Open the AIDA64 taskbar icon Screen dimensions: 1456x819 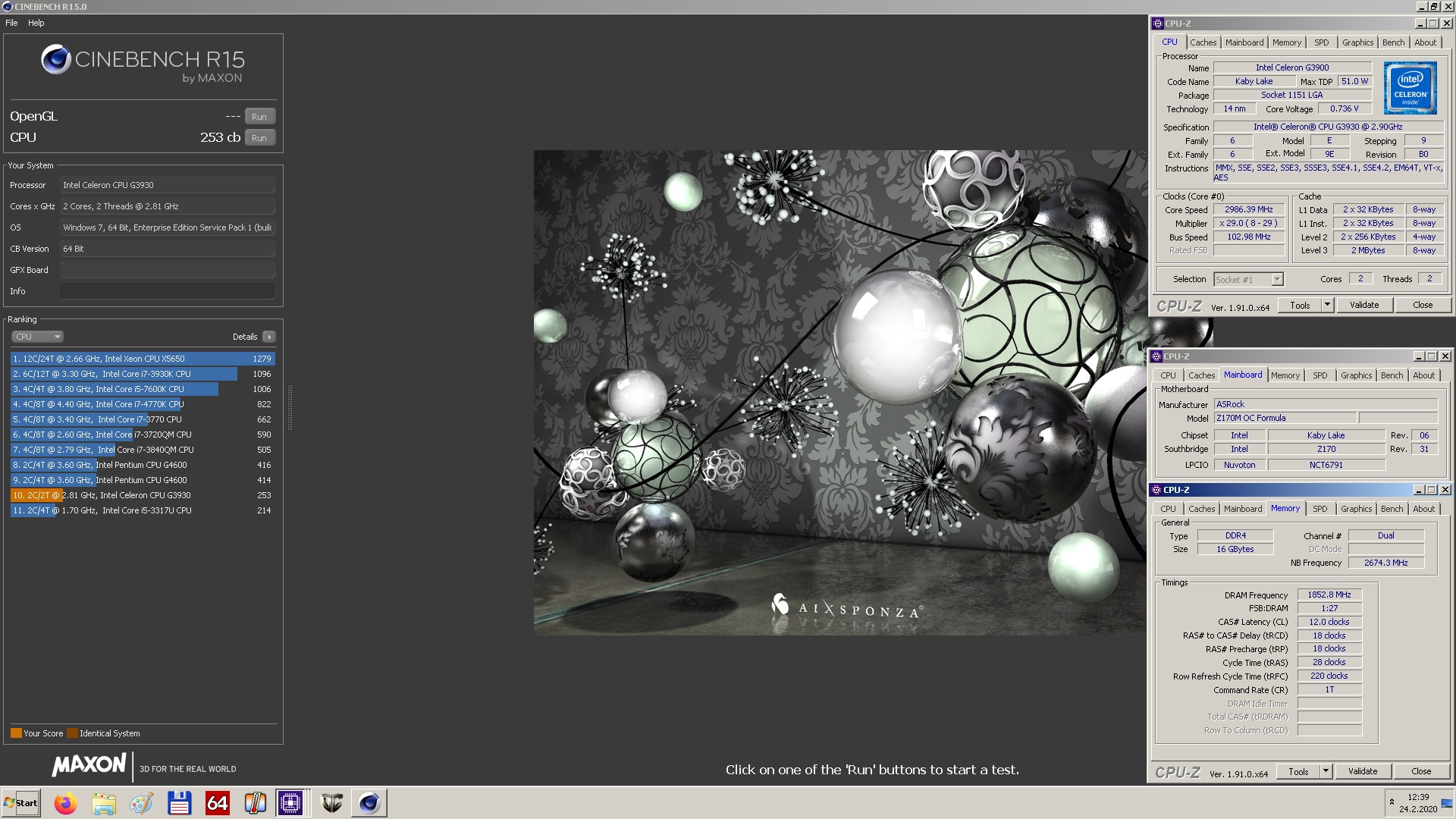[x=218, y=803]
